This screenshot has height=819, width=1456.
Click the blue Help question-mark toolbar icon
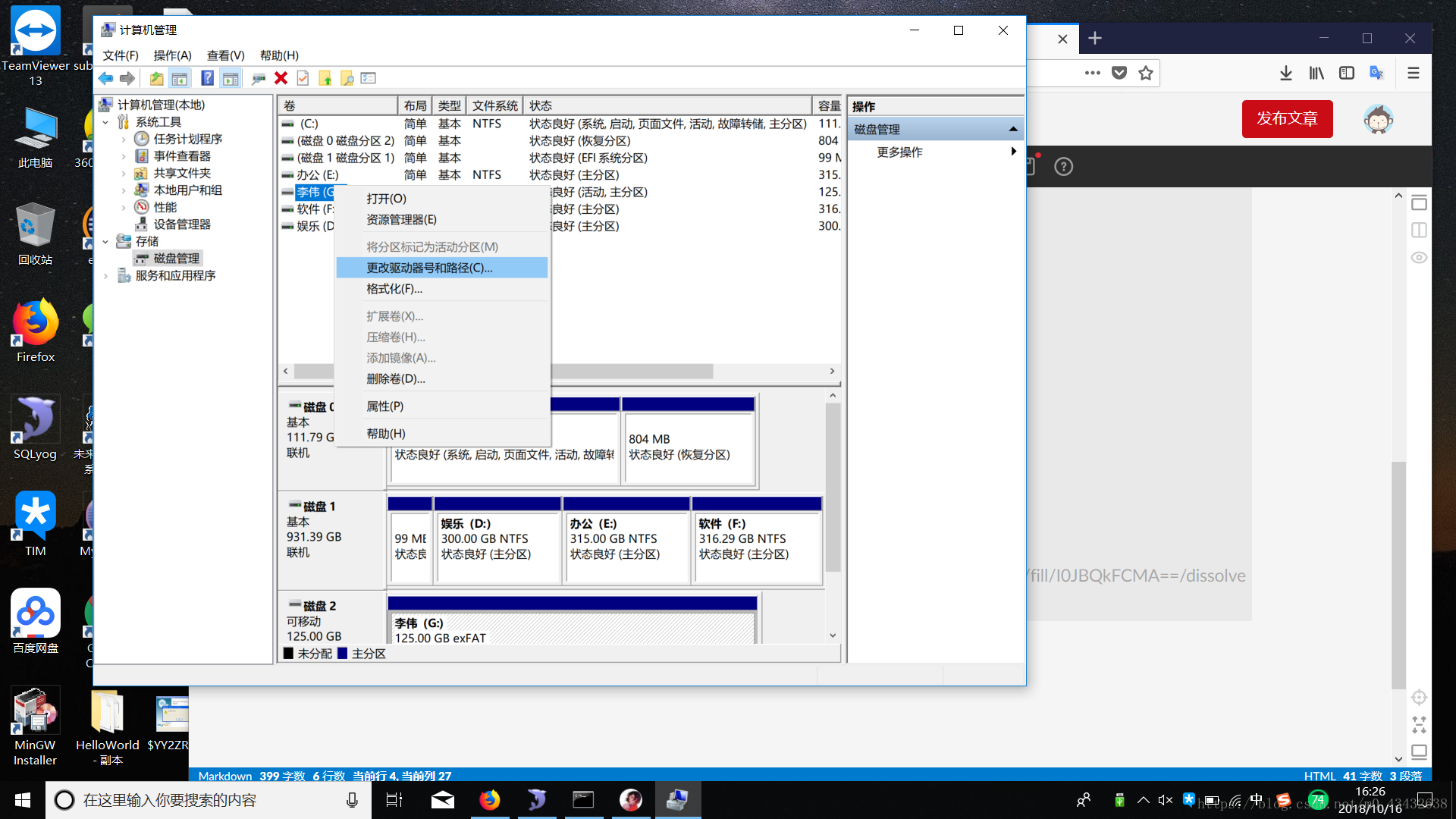[207, 78]
